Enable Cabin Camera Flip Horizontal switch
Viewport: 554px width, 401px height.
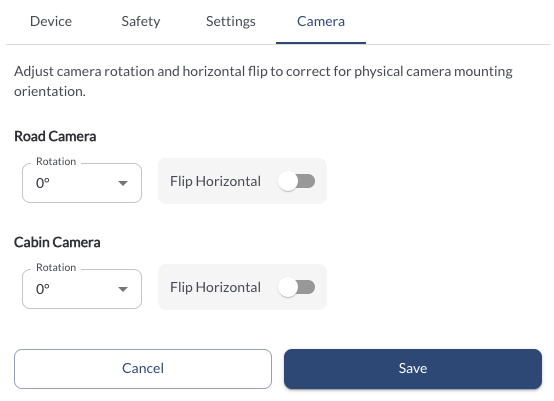pyautogui.click(x=296, y=287)
